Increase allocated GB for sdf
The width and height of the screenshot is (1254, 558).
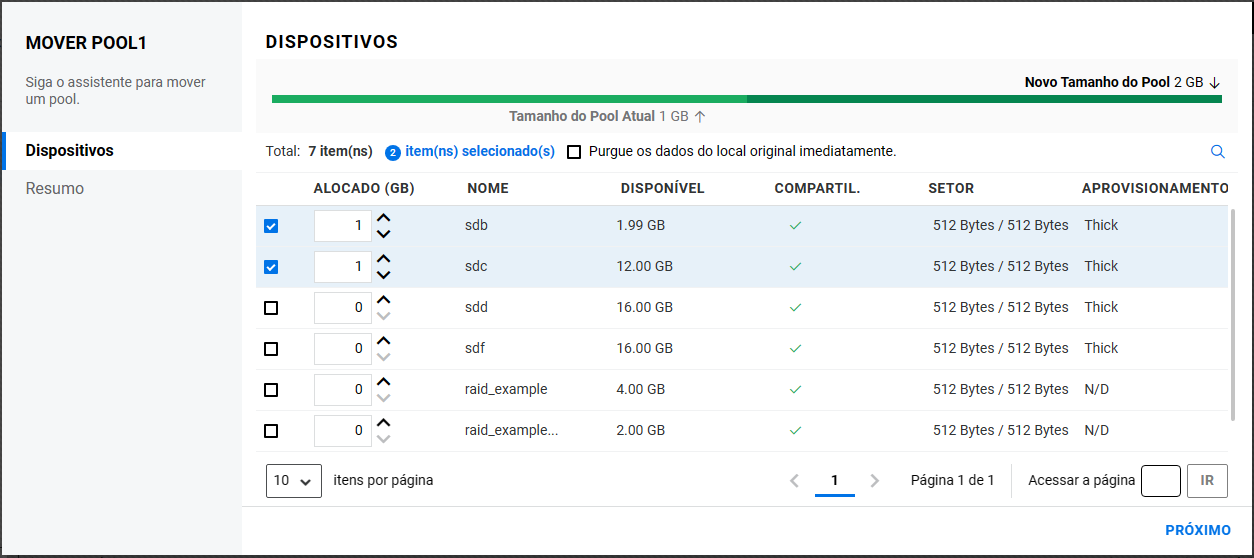(x=384, y=341)
